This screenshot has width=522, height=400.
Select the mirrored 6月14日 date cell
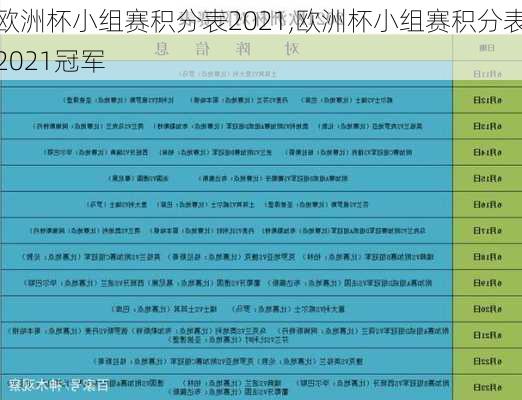click(x=487, y=152)
